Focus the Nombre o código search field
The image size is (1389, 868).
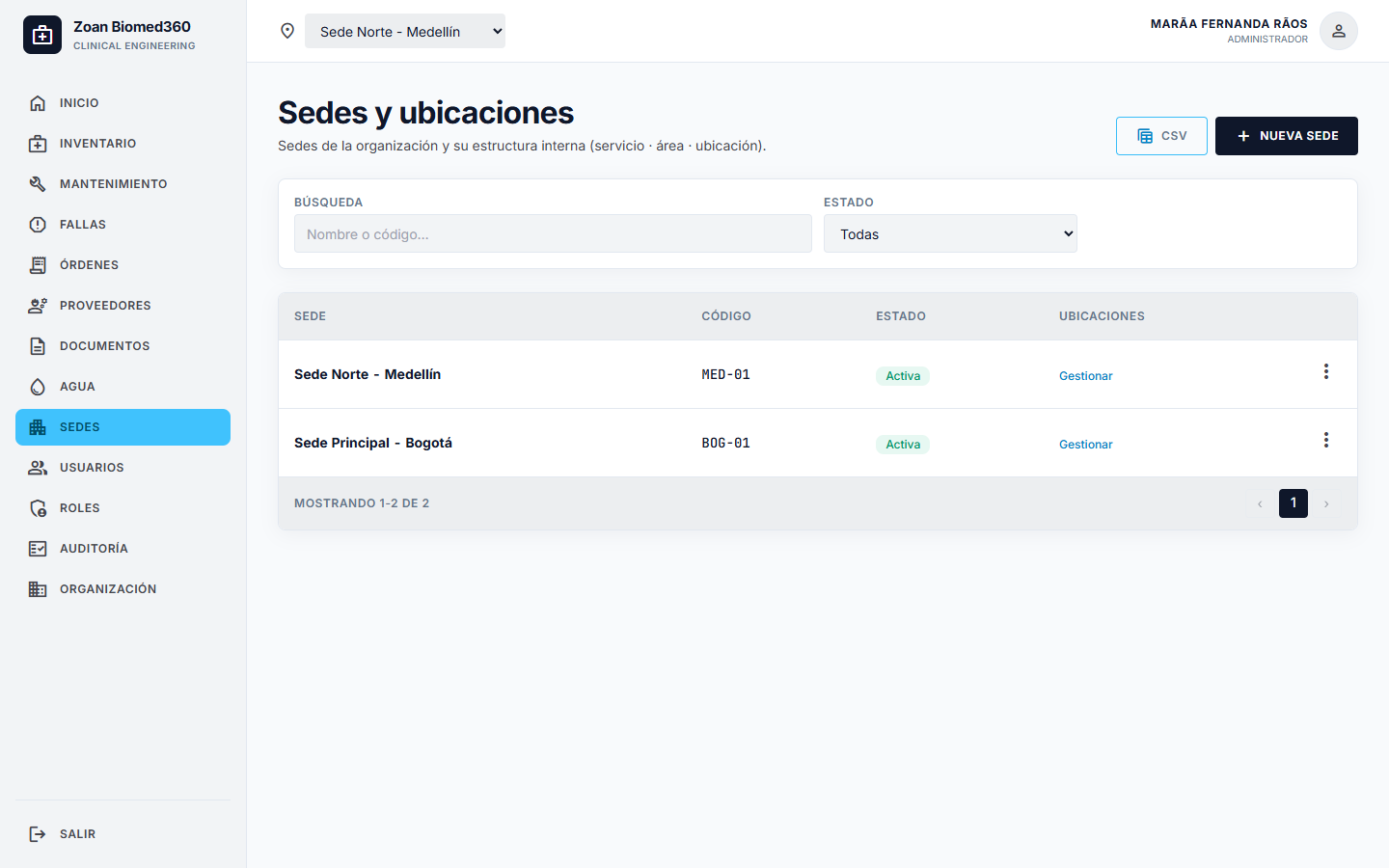tap(553, 233)
